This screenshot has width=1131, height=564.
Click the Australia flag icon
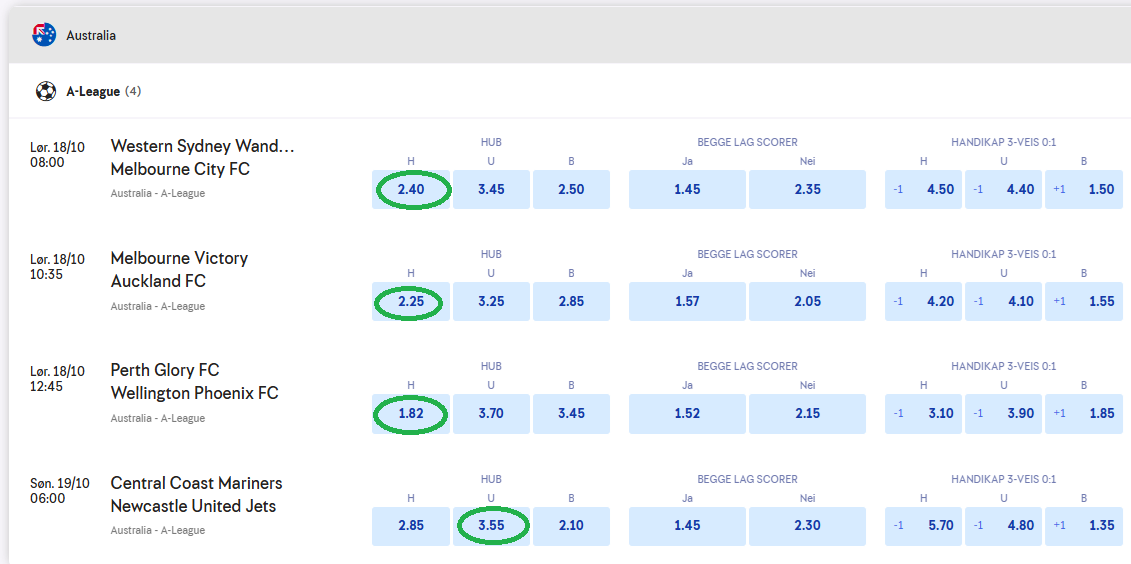(44, 35)
